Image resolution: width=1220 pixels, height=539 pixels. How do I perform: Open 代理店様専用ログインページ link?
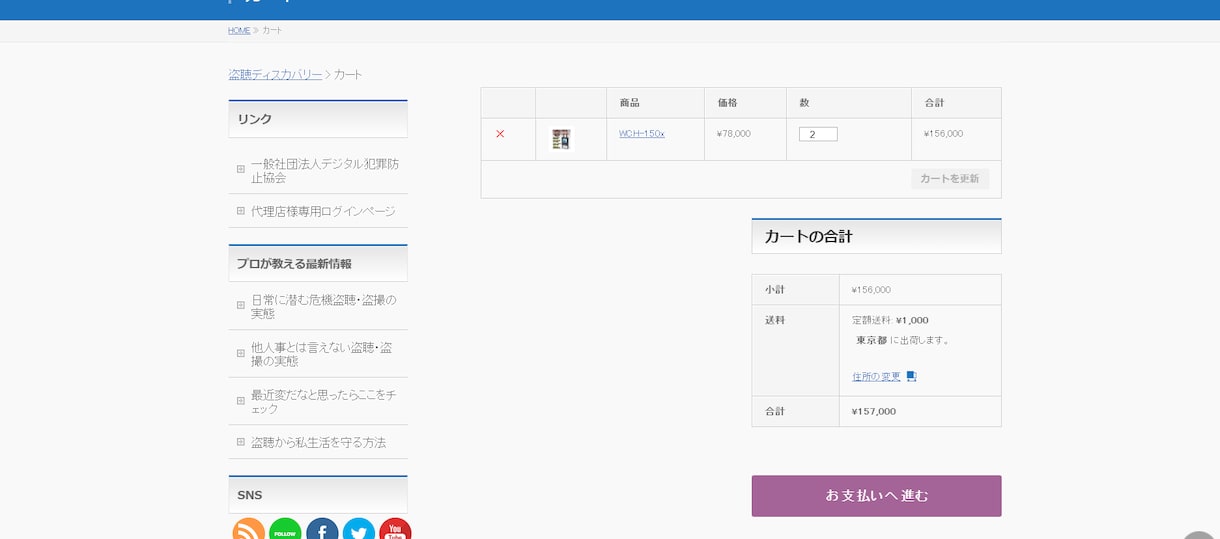(x=323, y=211)
